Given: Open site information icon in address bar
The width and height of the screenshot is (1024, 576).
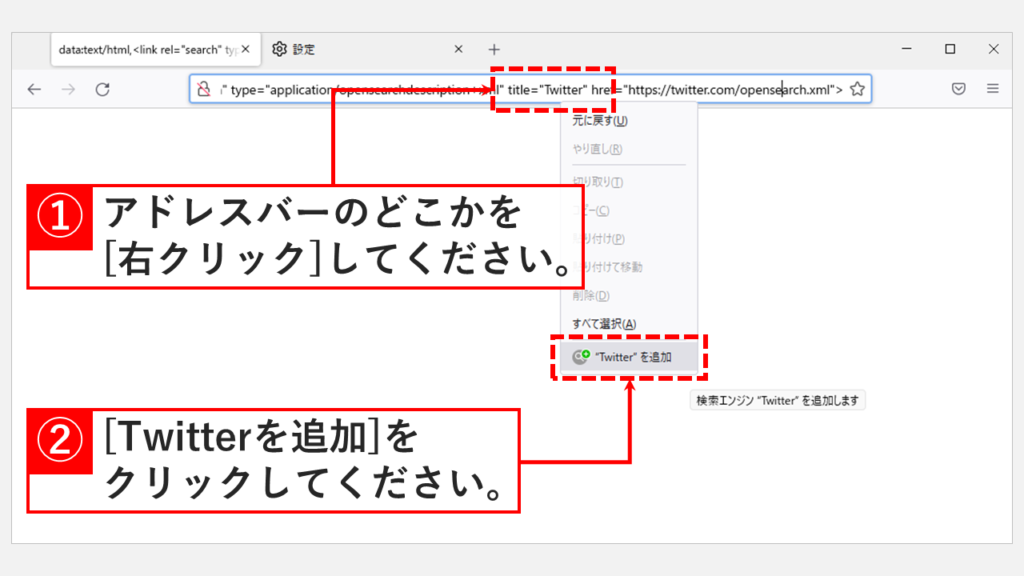Looking at the screenshot, I should point(204,89).
